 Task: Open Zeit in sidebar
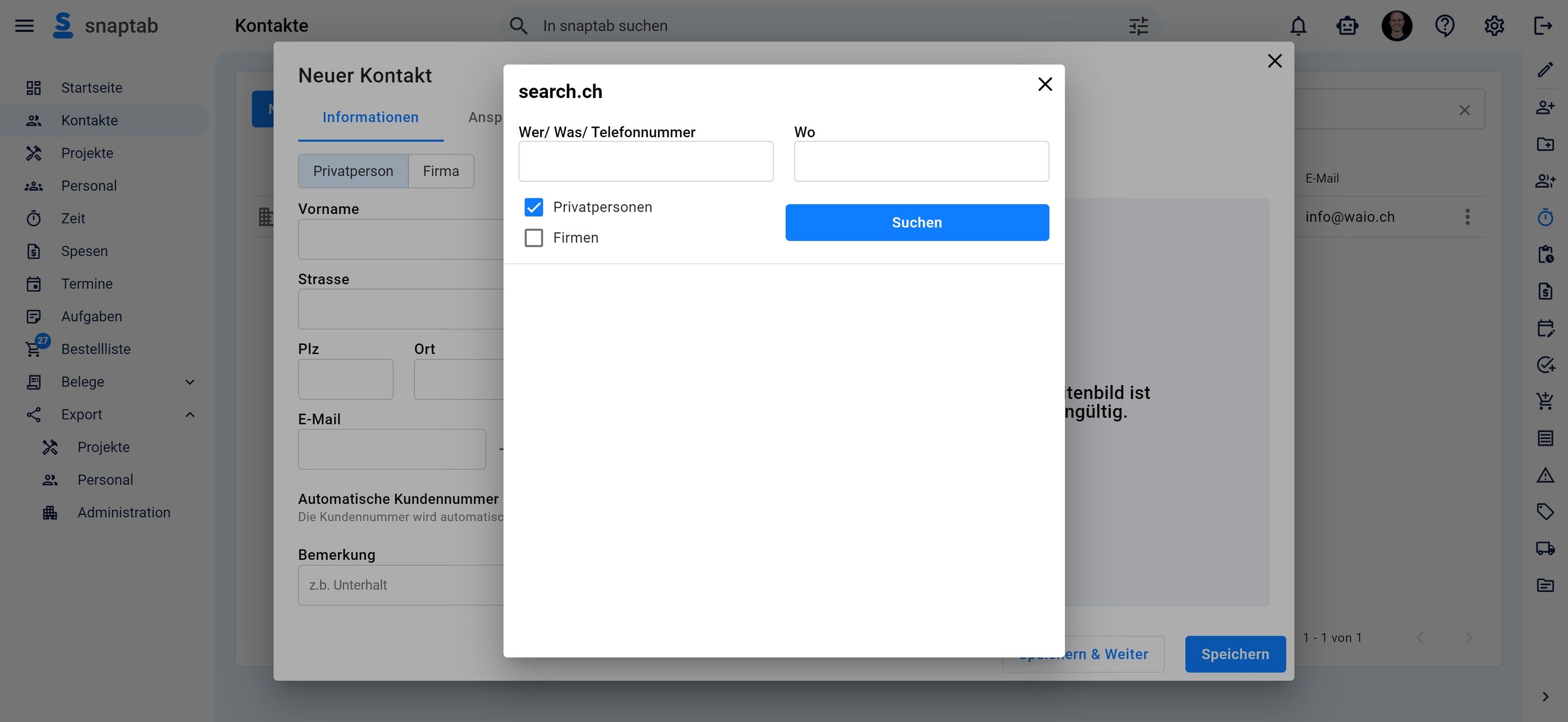point(105,218)
